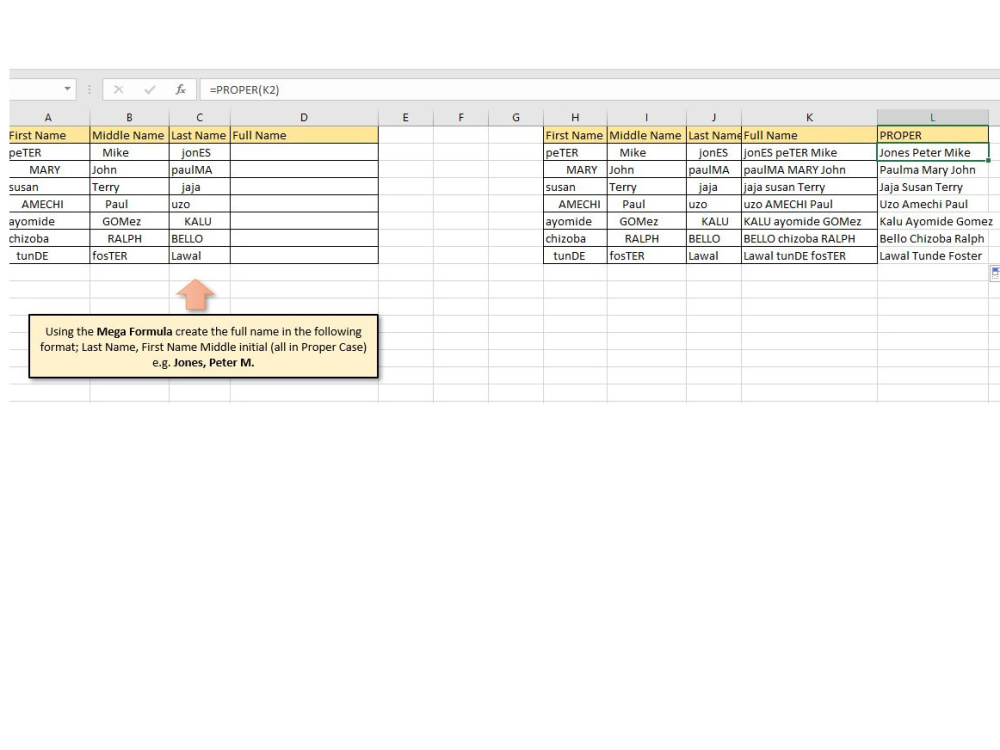
Task: Click the First Name header in column A
Action: coord(49,135)
